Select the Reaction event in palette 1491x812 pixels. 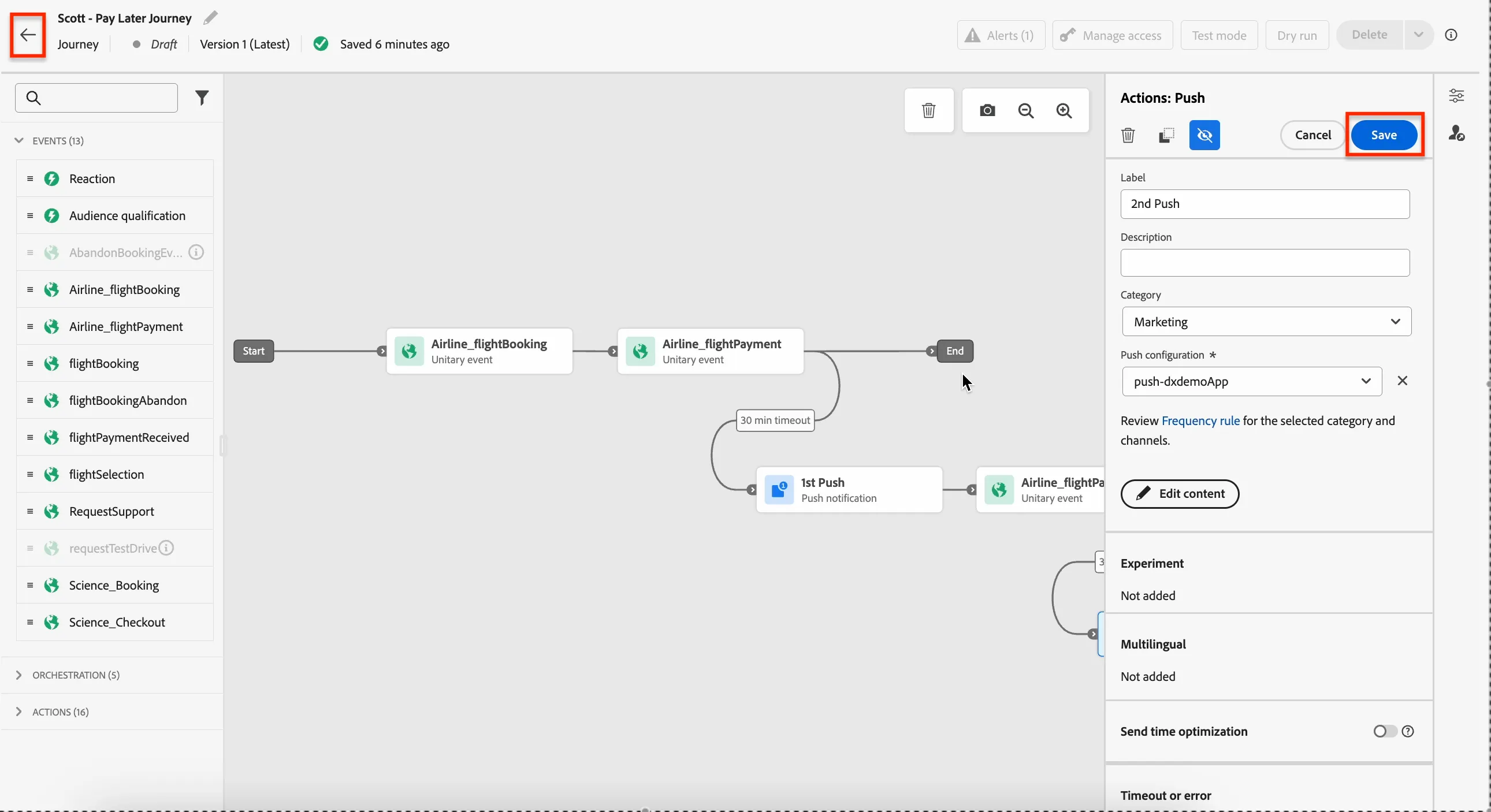(114, 179)
